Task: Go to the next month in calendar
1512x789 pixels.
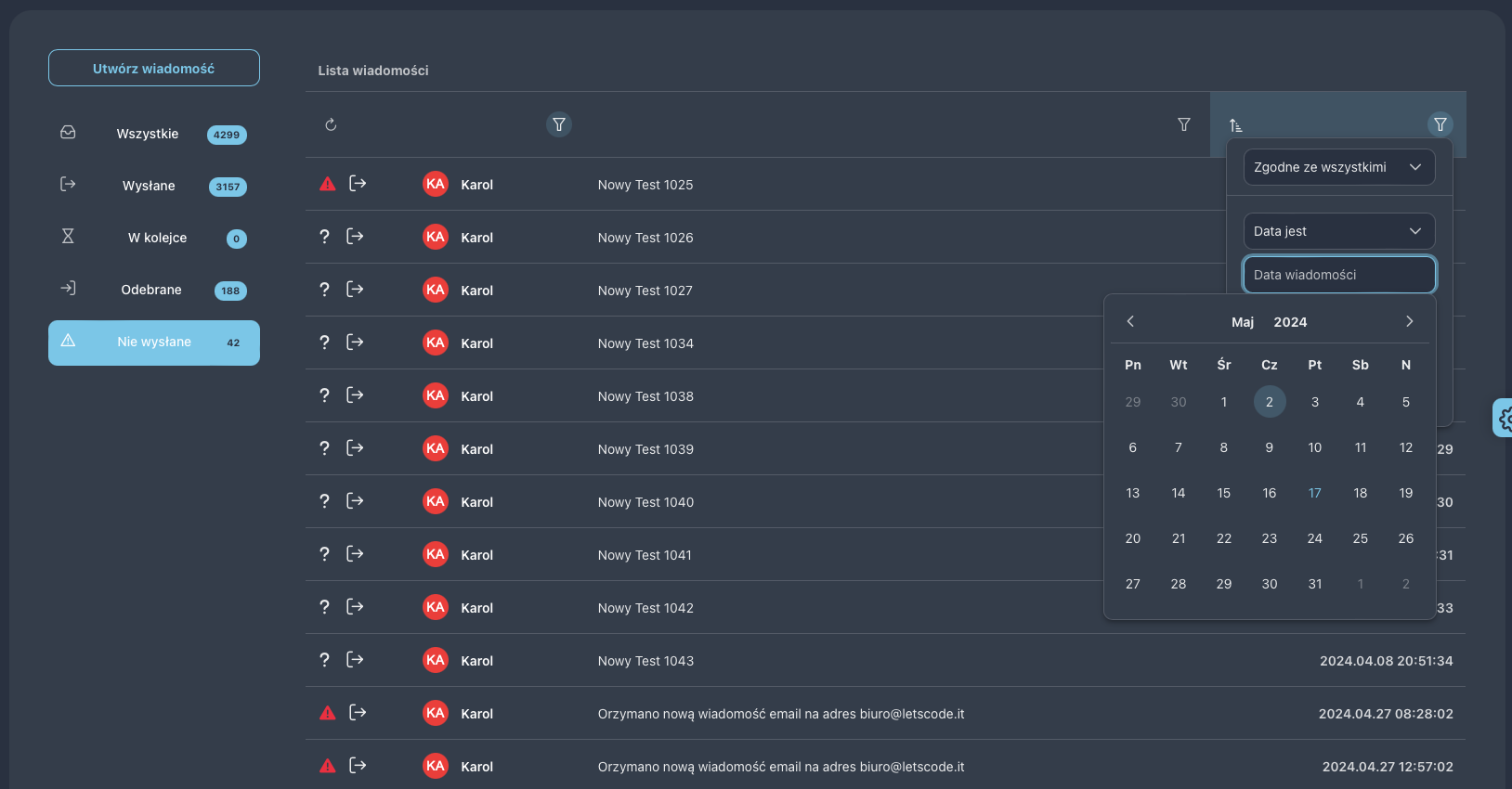Action: click(x=1409, y=321)
